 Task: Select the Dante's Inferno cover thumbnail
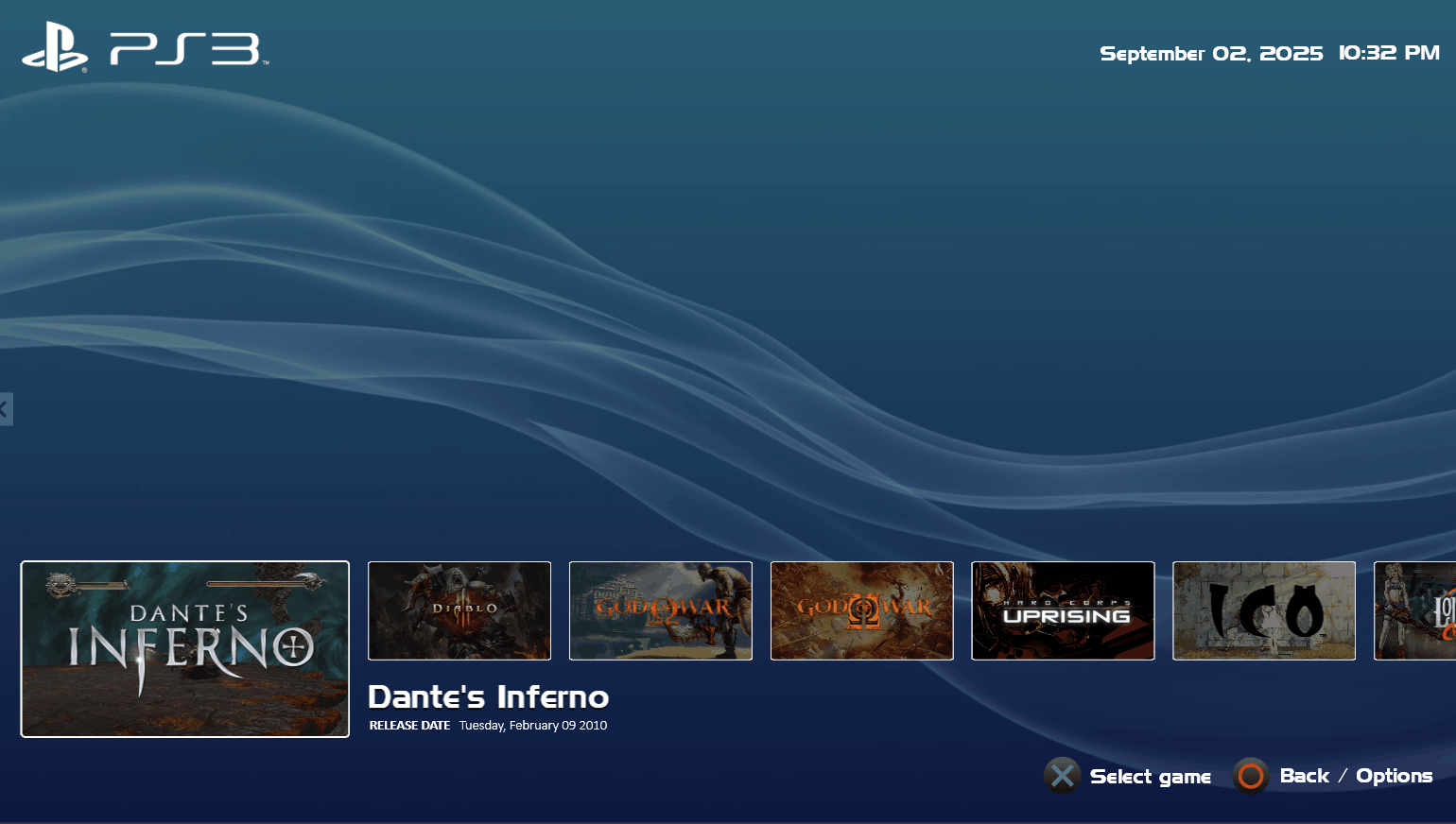coord(185,649)
